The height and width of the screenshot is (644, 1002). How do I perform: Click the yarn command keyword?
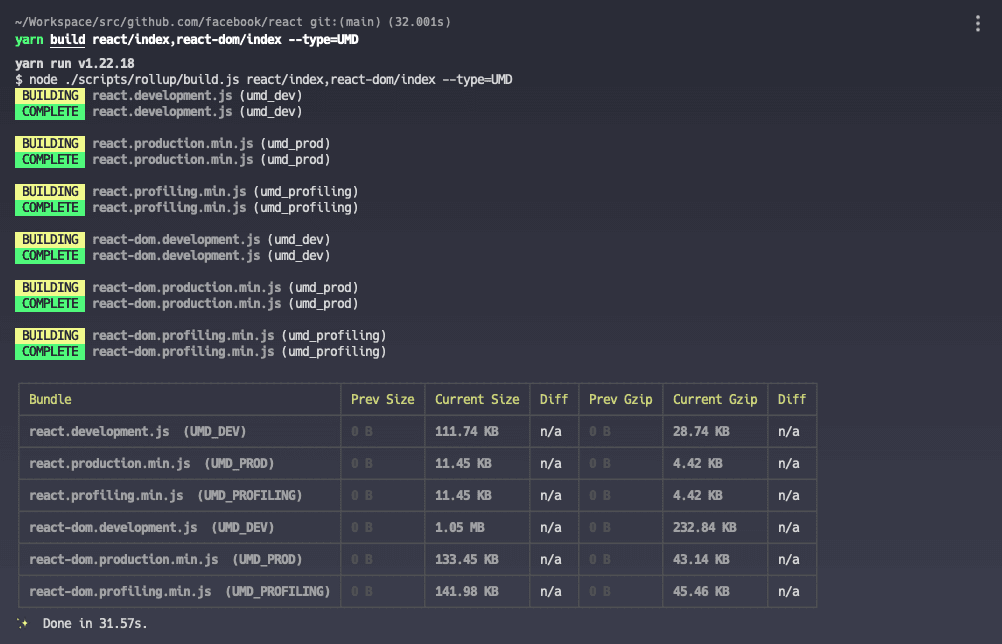(29, 40)
